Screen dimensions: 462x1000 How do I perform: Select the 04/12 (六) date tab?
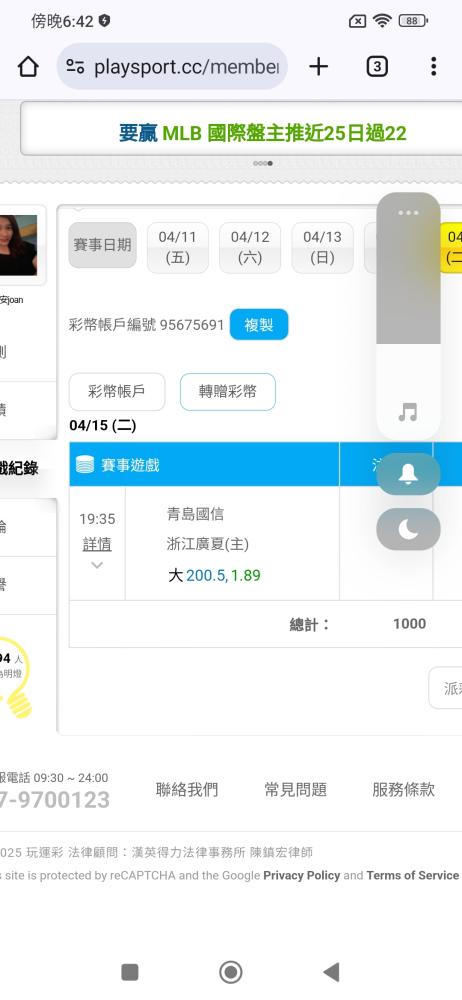[x=250, y=247]
